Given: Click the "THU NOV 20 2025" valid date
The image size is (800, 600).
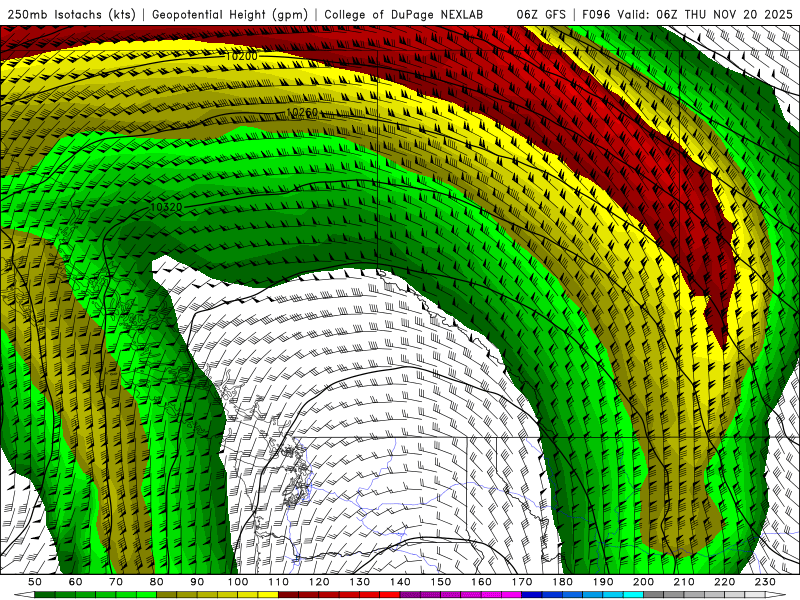Looking at the screenshot, I should (x=738, y=14).
